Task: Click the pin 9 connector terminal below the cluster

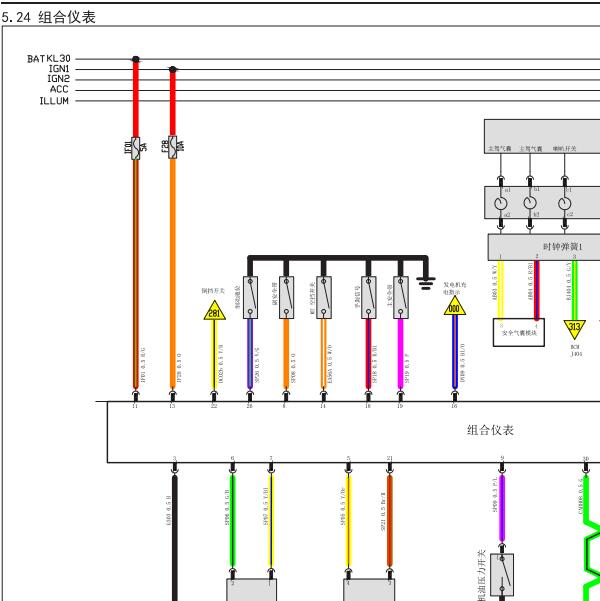Action: (502, 468)
